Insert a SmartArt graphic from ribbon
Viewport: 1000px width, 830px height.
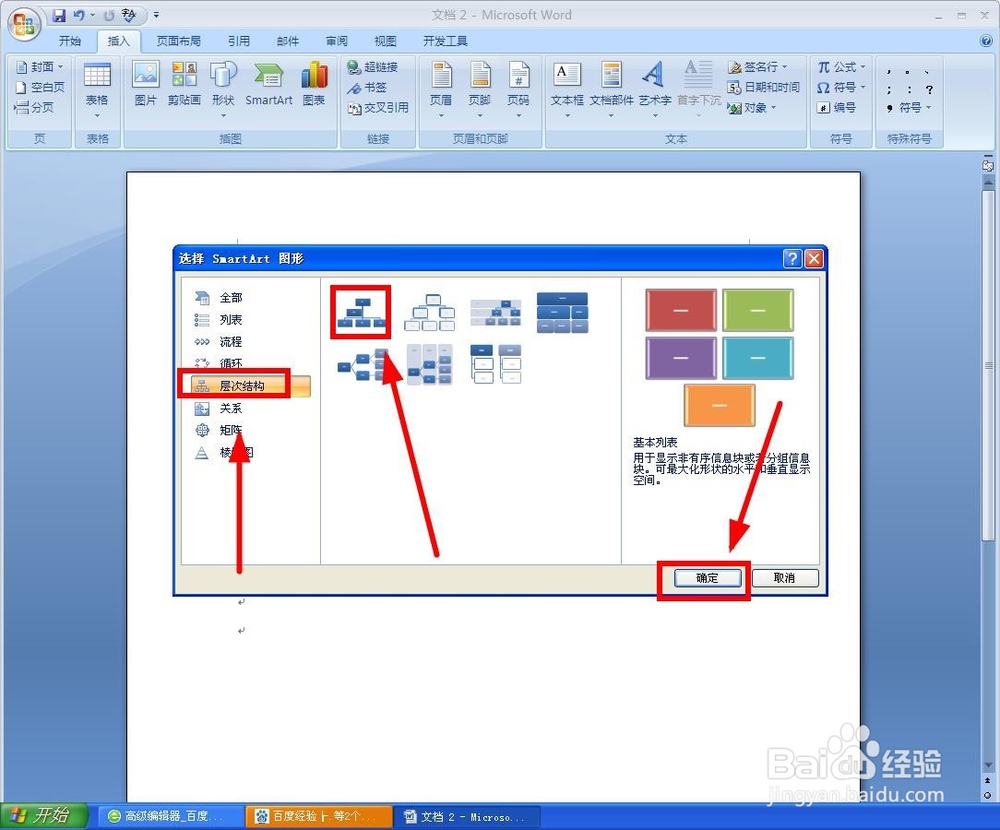click(x=268, y=84)
